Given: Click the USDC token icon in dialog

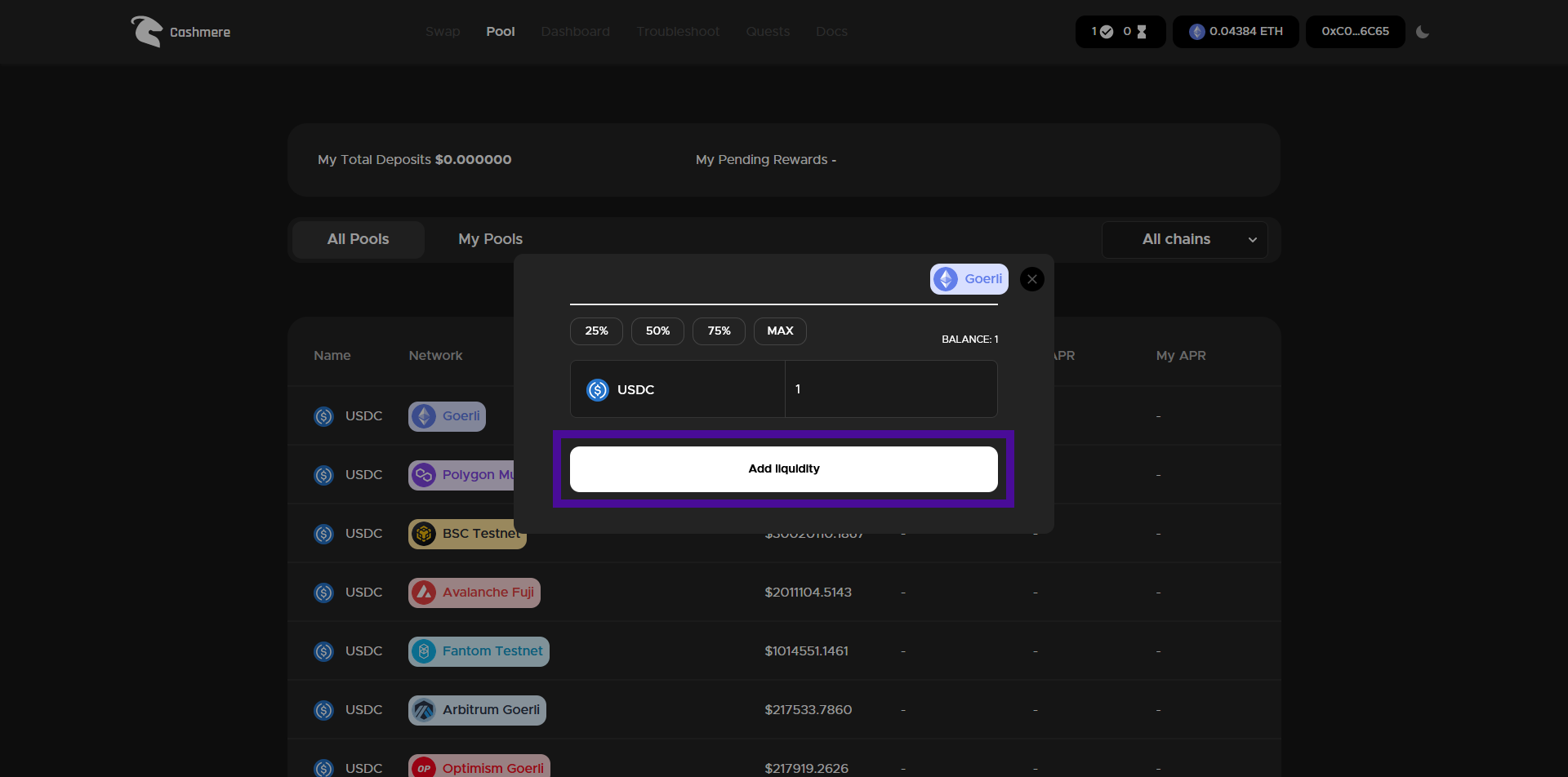Looking at the screenshot, I should [598, 390].
